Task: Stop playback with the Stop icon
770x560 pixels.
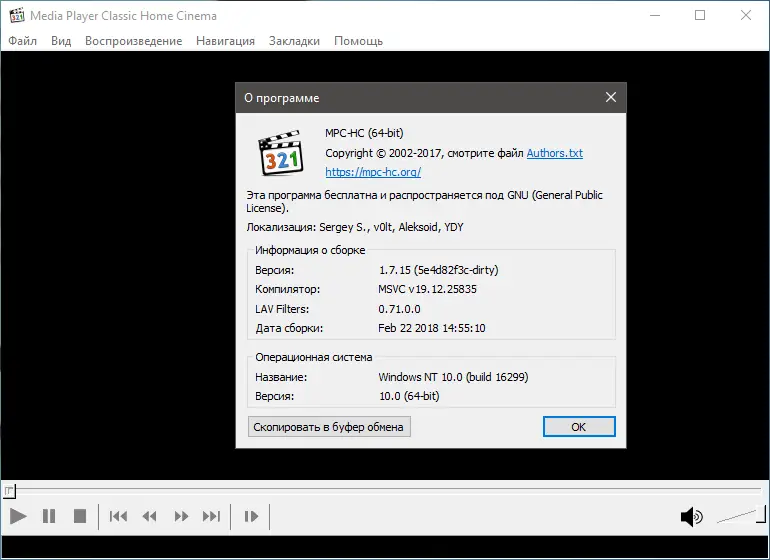Action: tap(80, 516)
